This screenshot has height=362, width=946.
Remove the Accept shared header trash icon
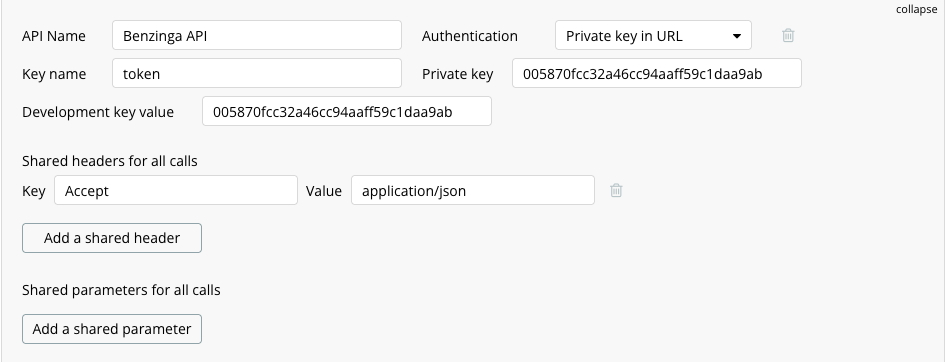click(616, 191)
